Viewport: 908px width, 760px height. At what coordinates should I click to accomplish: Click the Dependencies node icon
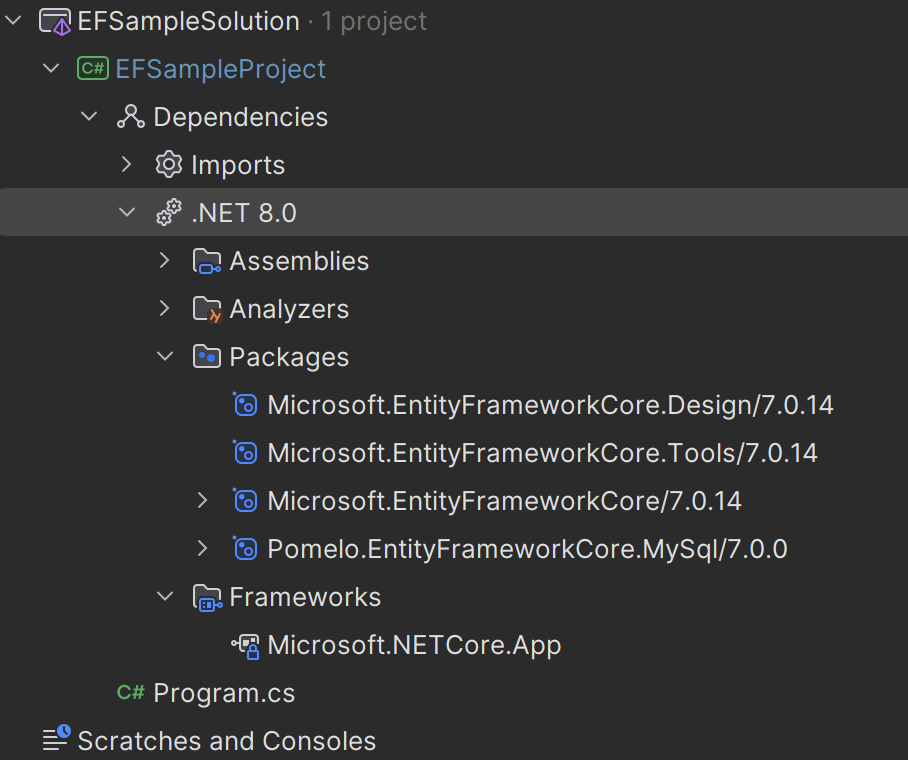click(x=131, y=116)
